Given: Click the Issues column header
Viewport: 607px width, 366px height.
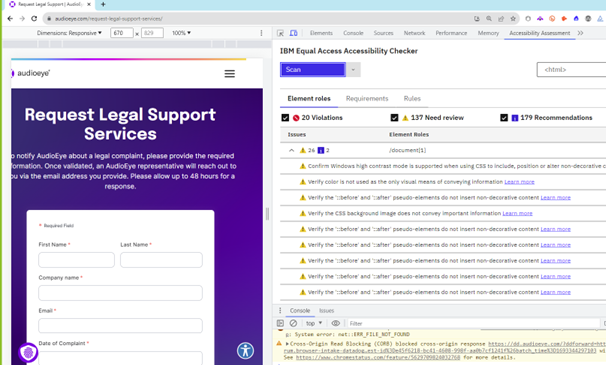Looking at the screenshot, I should (297, 135).
